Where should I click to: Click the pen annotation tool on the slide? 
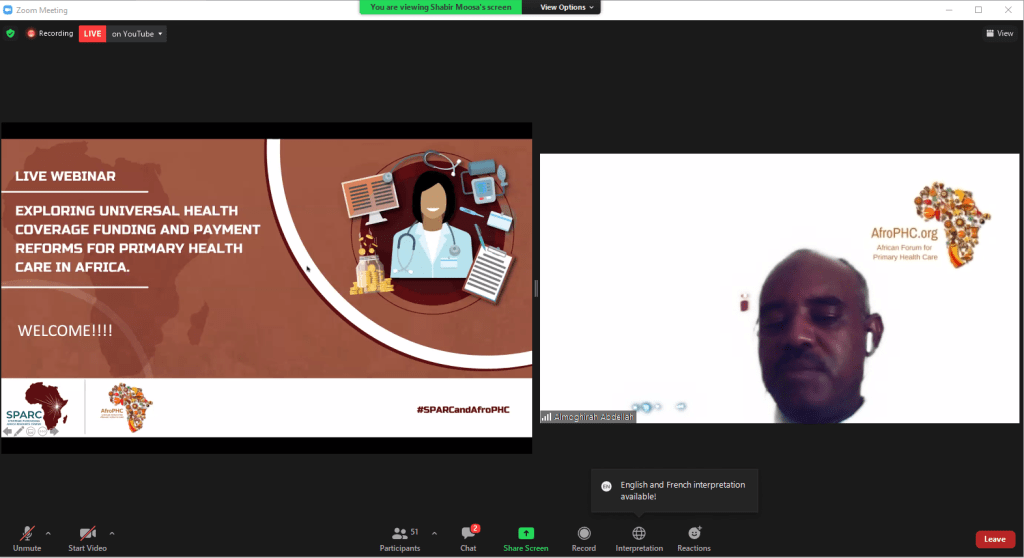19,431
